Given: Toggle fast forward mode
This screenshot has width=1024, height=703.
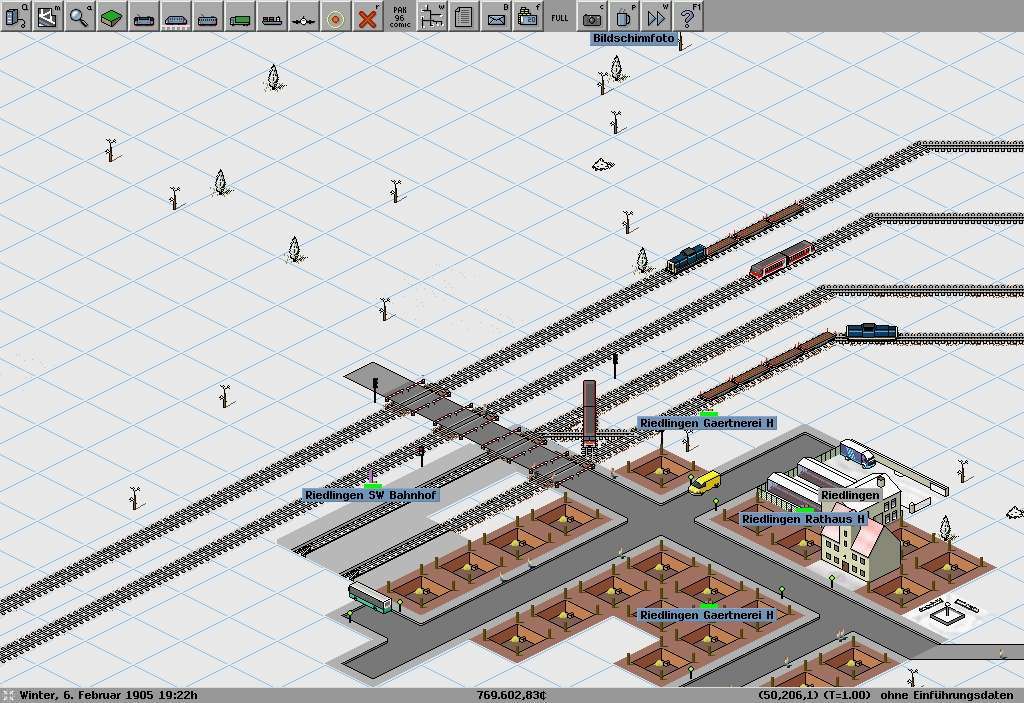Looking at the screenshot, I should click(656, 16).
